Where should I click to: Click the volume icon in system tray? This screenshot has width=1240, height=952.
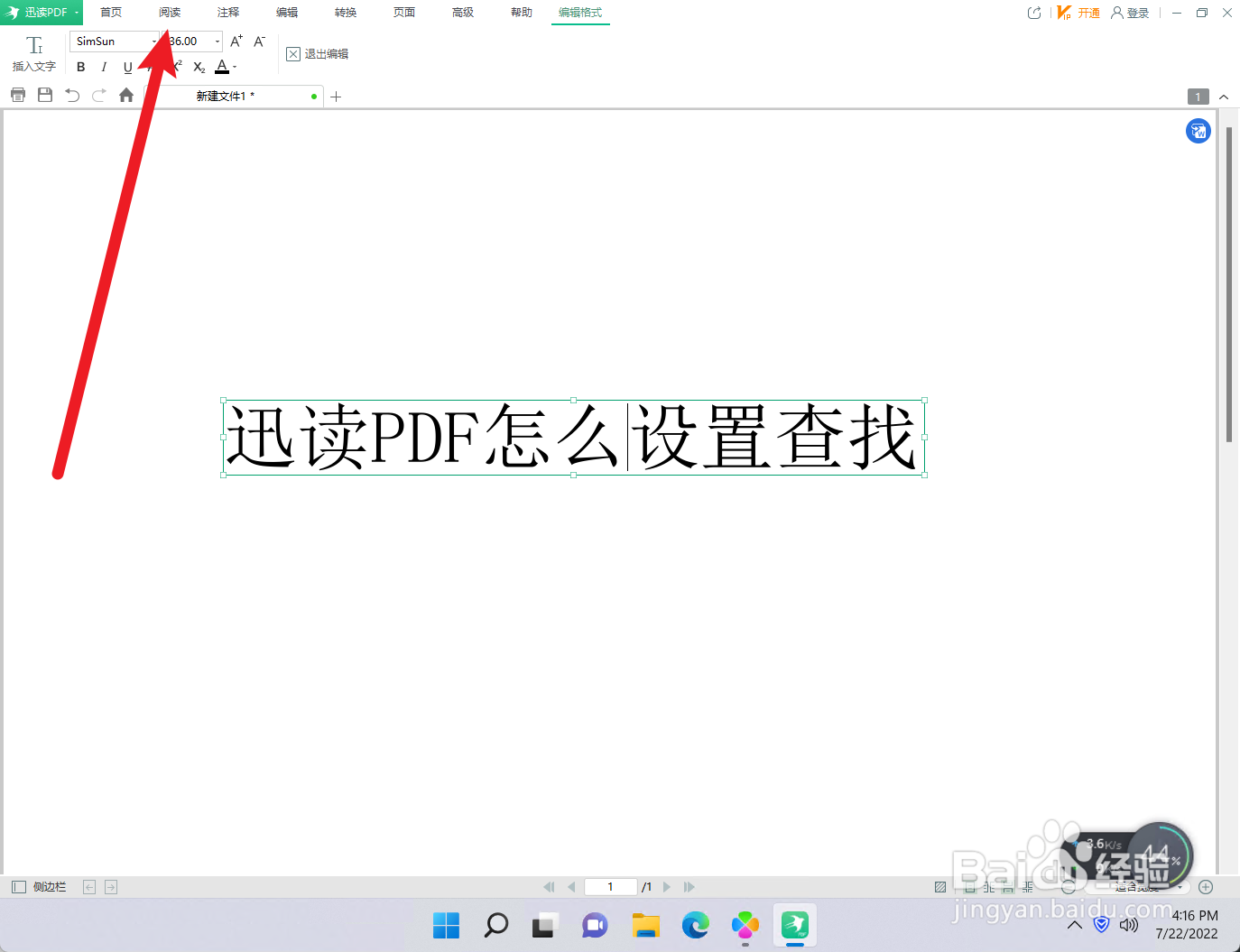coord(1129,925)
